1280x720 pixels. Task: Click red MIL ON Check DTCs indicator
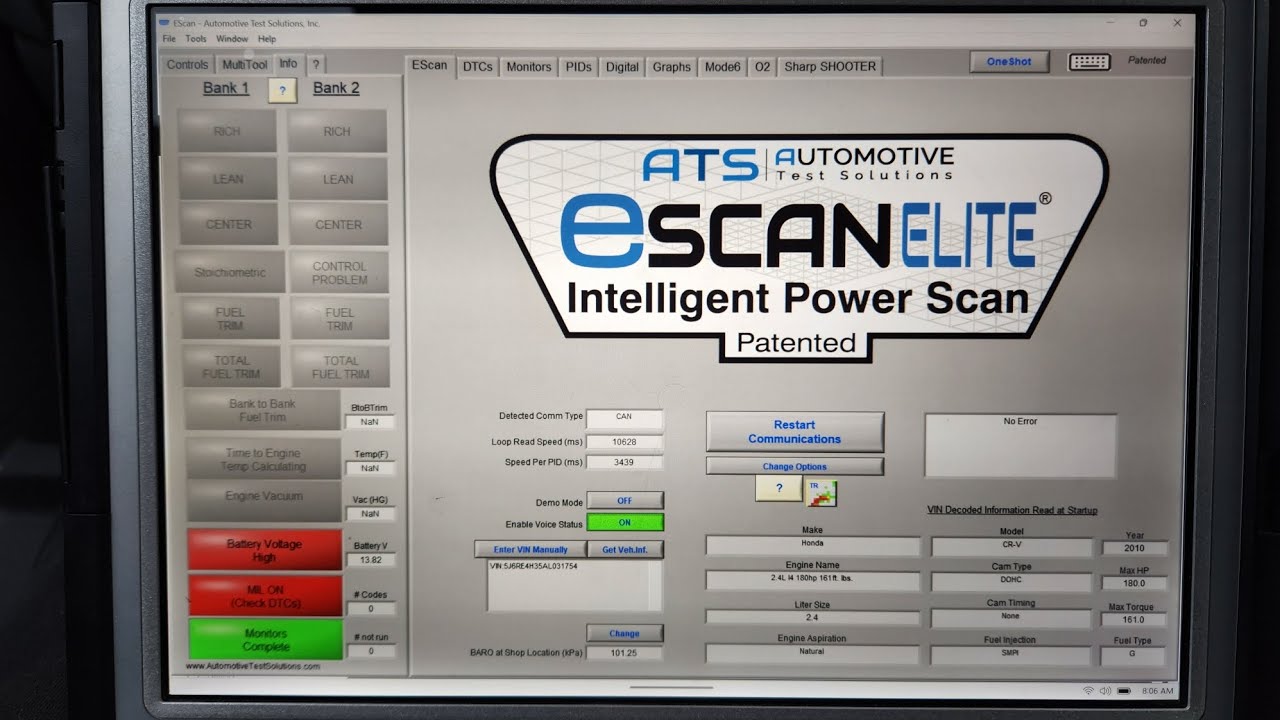point(266,596)
